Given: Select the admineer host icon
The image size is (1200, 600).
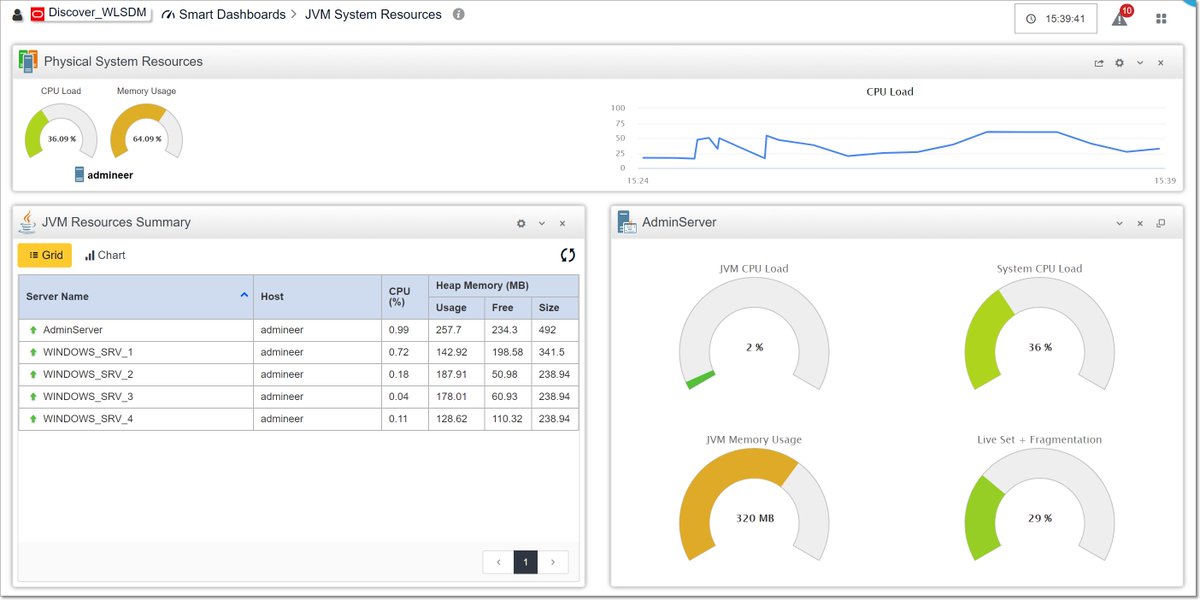Looking at the screenshot, I should coord(80,174).
